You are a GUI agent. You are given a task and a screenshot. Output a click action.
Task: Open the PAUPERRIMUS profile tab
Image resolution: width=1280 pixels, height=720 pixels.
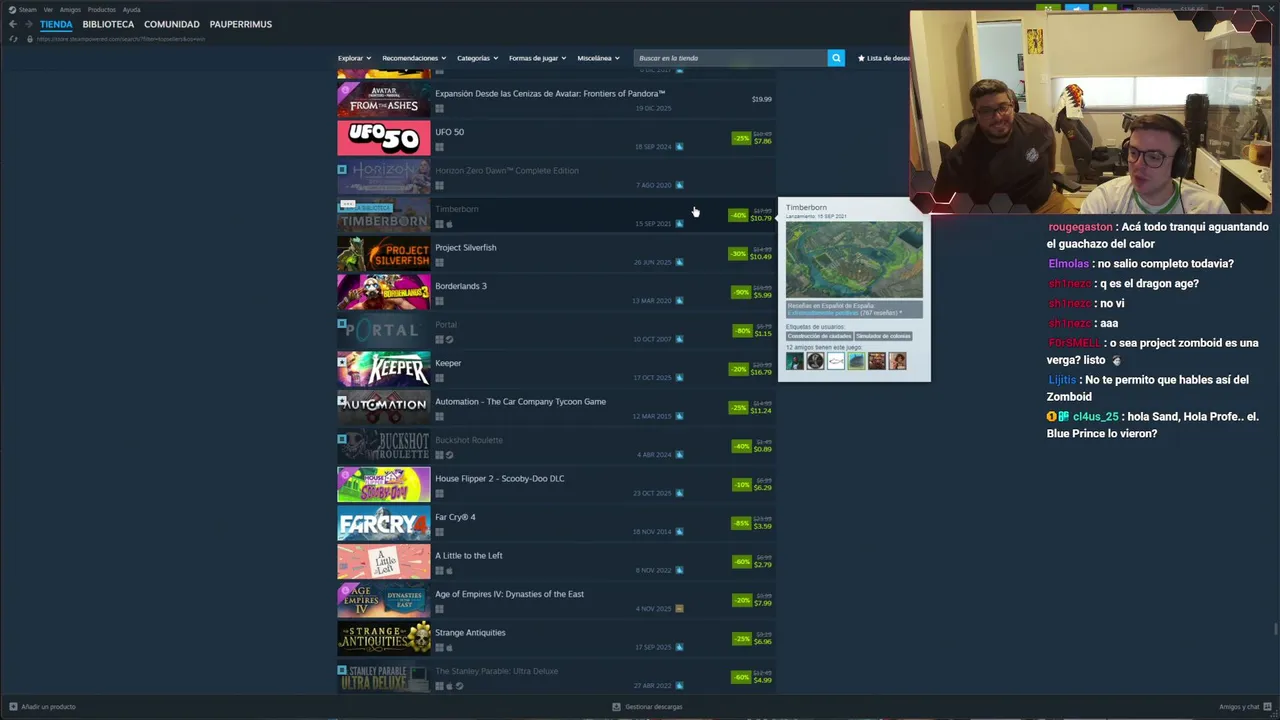[x=241, y=24]
